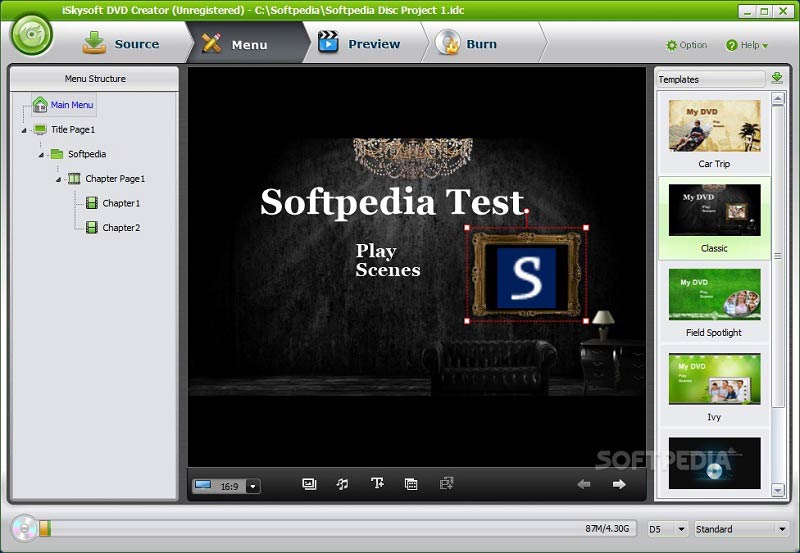Click the pencil and ruler Menu icon

pyautogui.click(x=211, y=44)
